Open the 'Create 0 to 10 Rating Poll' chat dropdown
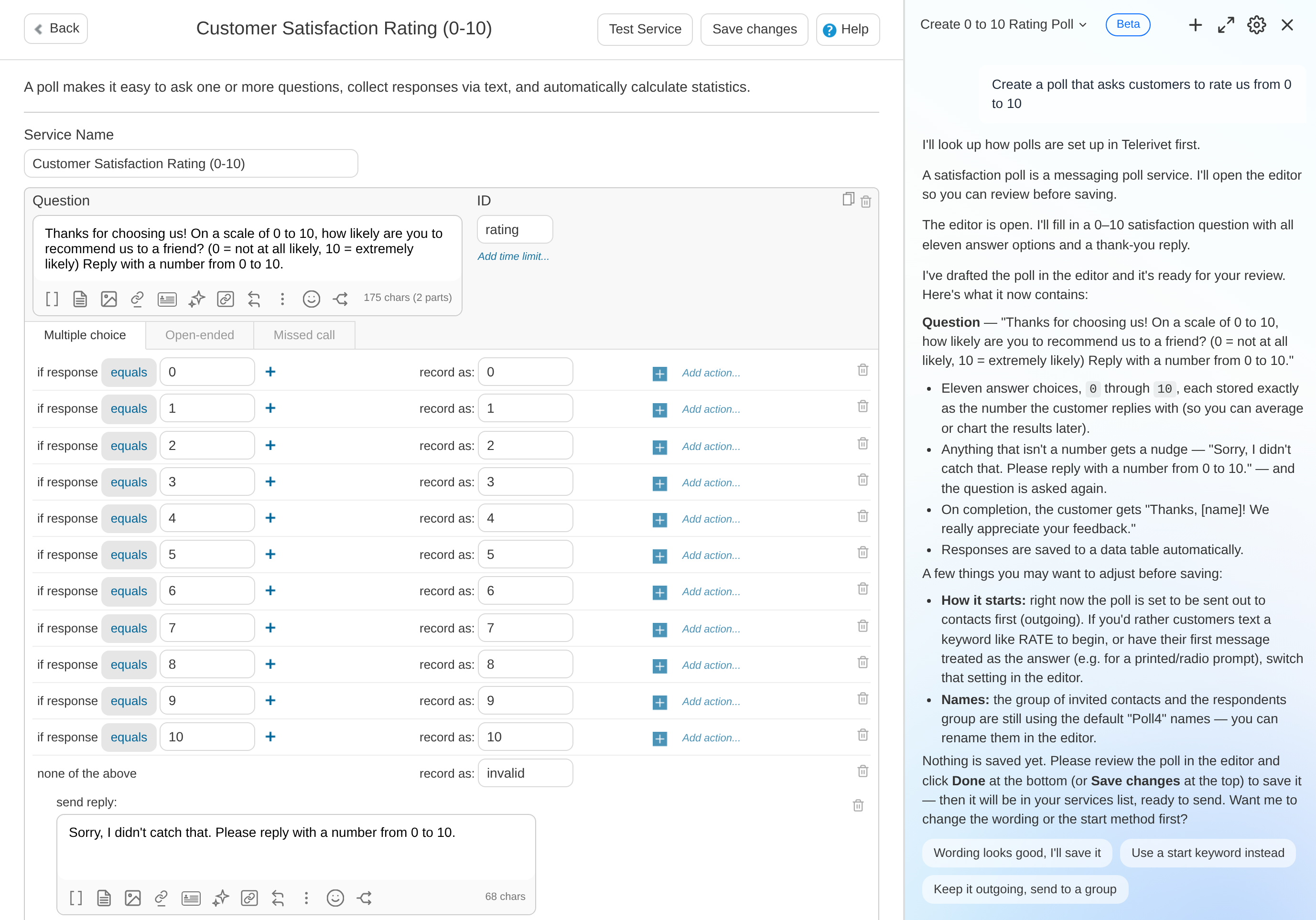1316x920 pixels. [x=1003, y=24]
